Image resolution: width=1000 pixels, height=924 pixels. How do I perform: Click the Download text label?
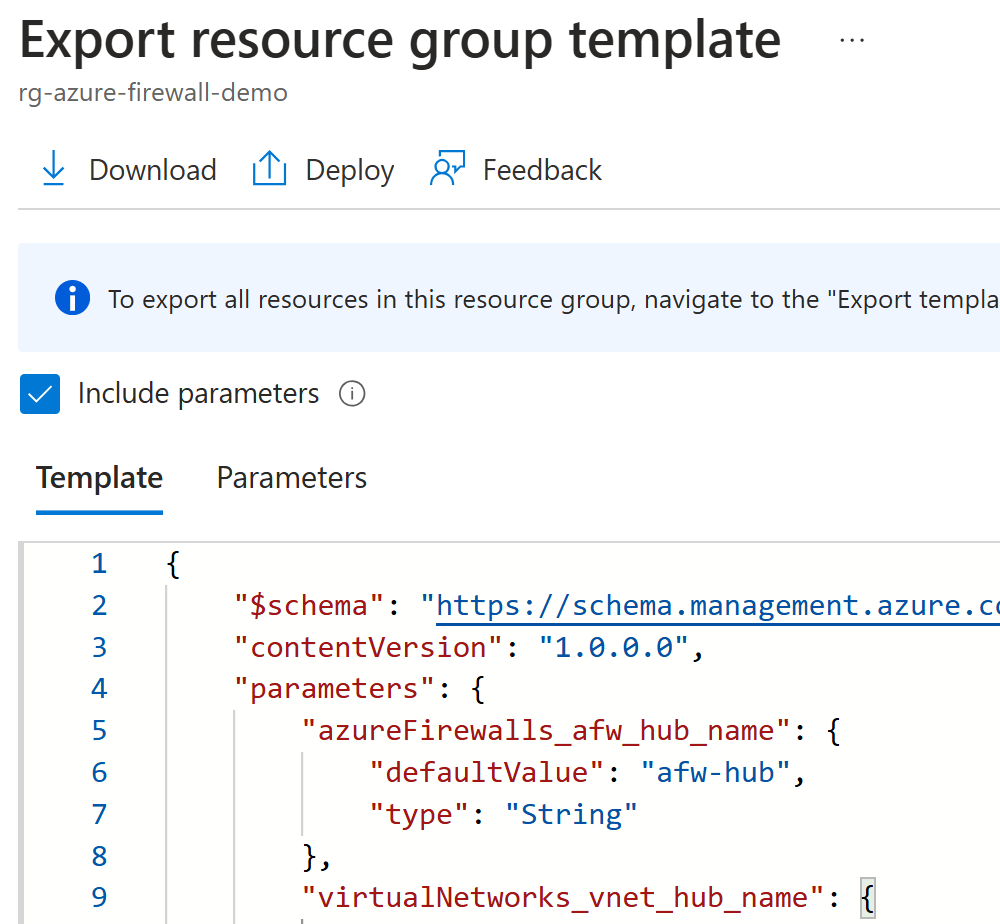(x=152, y=170)
